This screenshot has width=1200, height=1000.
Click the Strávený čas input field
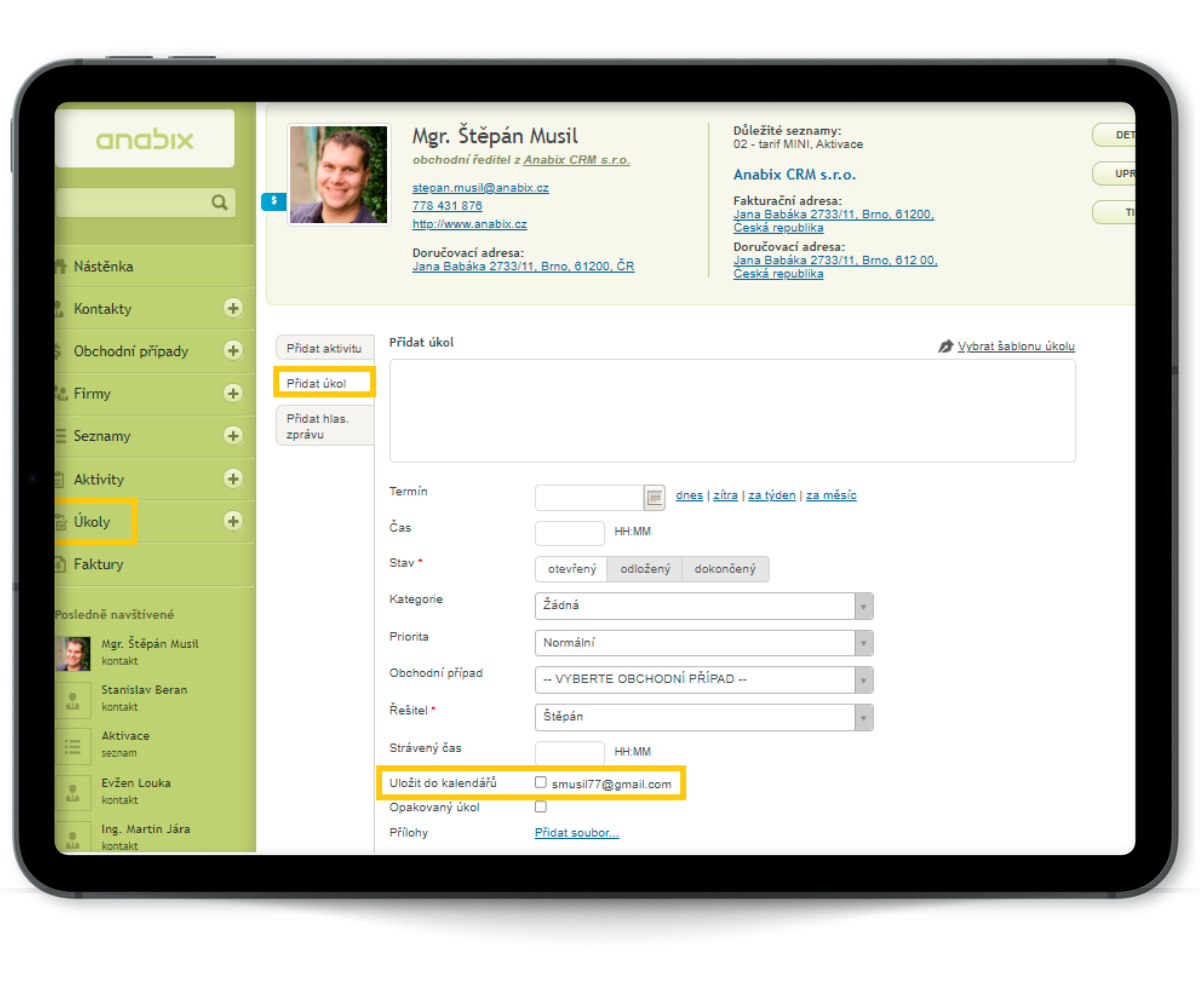coord(570,753)
